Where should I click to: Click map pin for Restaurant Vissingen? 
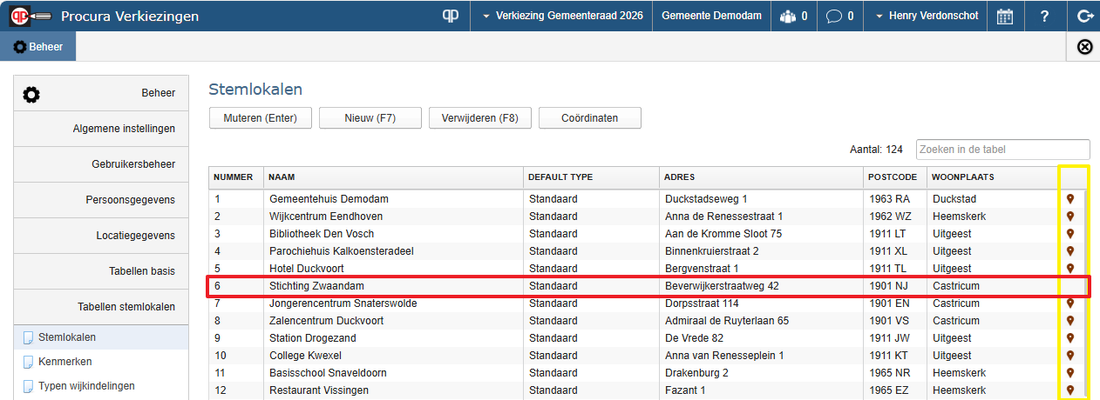point(1070,390)
